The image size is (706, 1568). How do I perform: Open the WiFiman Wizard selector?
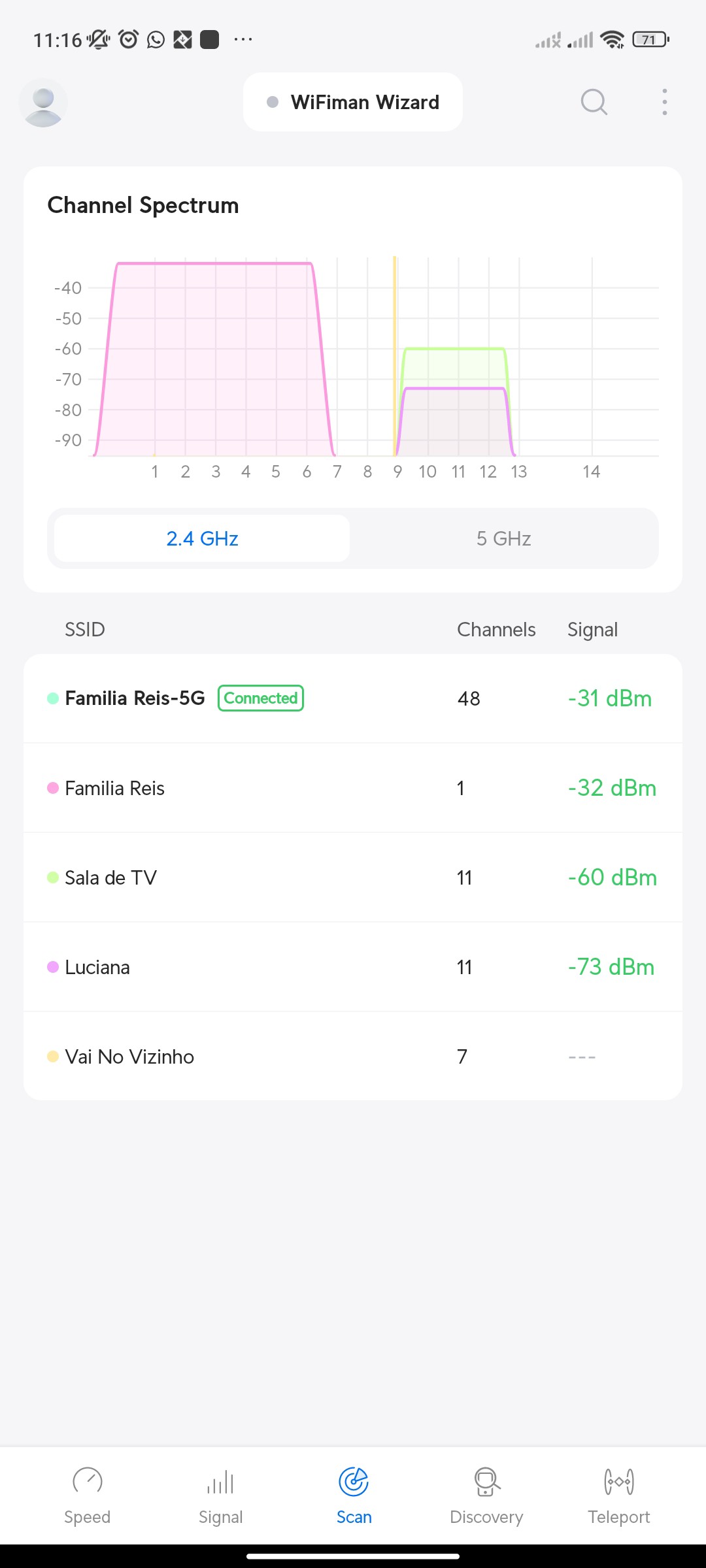[353, 102]
